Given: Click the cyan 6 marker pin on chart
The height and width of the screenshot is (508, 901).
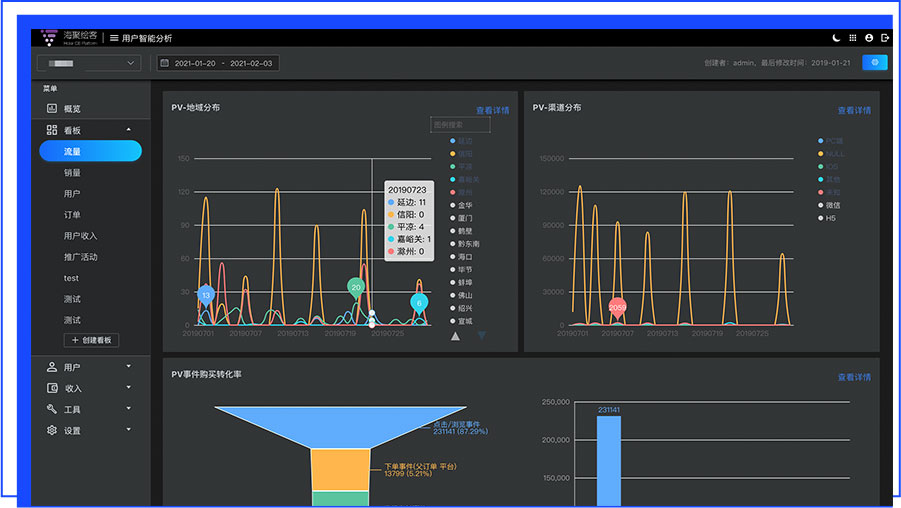Looking at the screenshot, I should pos(419,303).
